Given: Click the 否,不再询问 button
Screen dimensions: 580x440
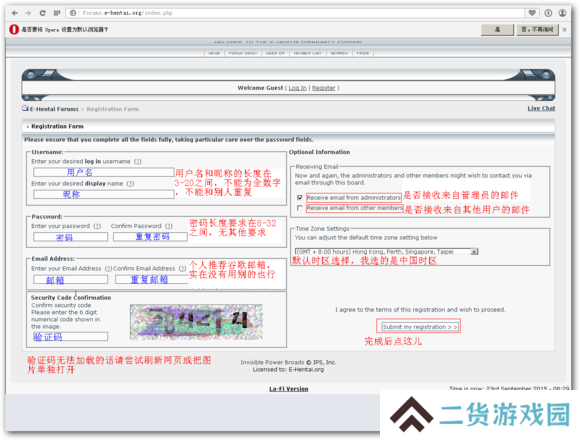Looking at the screenshot, I should click(537, 30).
